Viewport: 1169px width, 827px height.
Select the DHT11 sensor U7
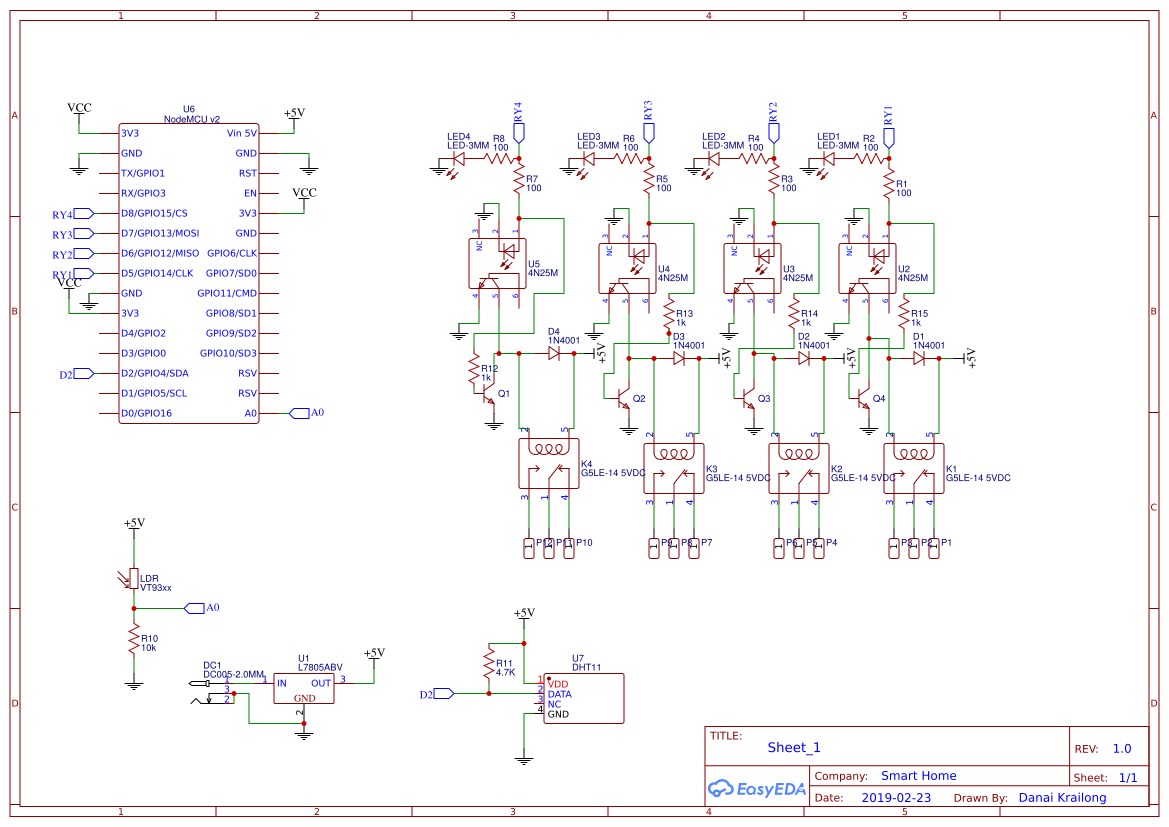[583, 698]
